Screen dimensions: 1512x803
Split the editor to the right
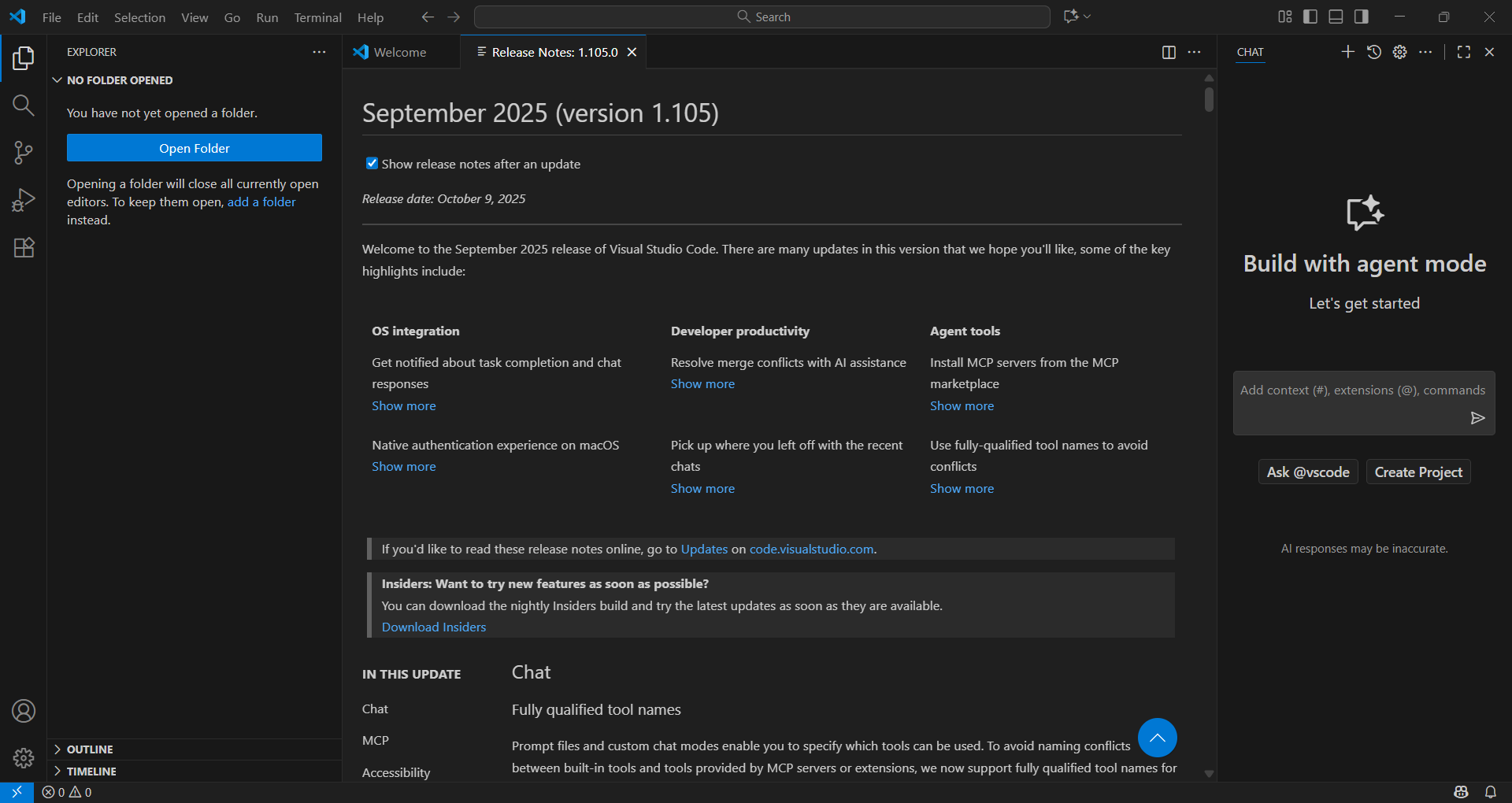tap(1169, 52)
